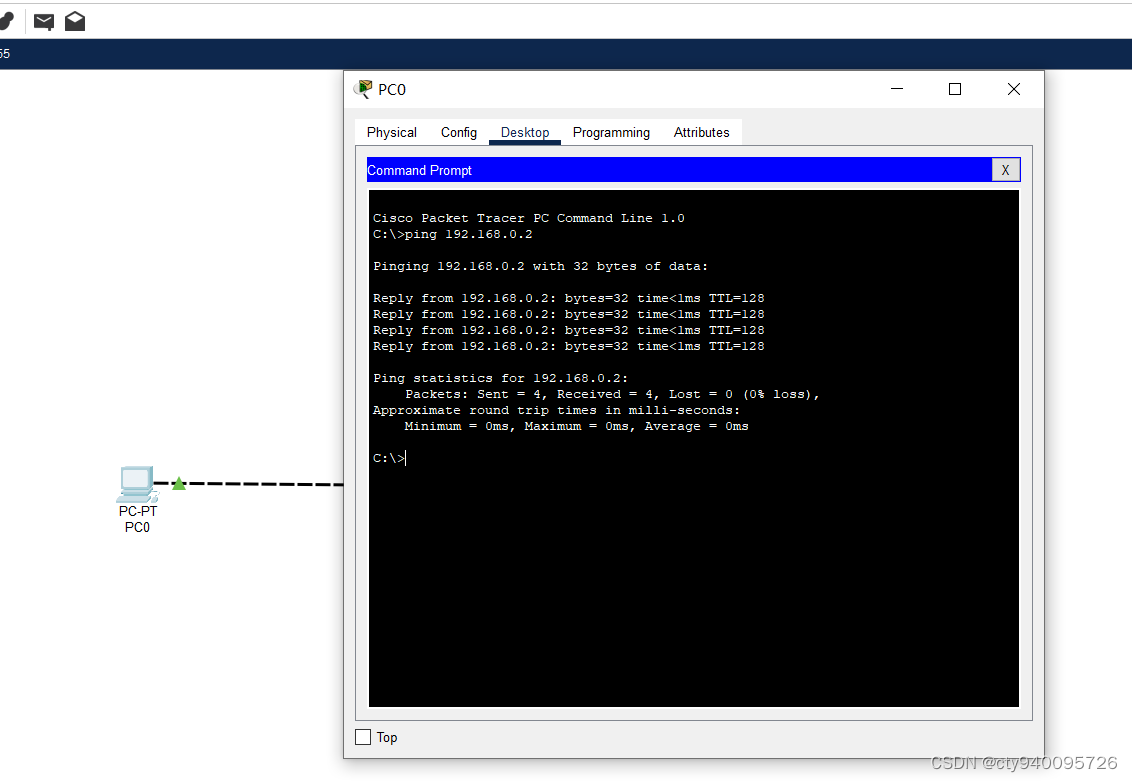Click 'Ping statistics for 192.168.0.2:' text

[500, 378]
